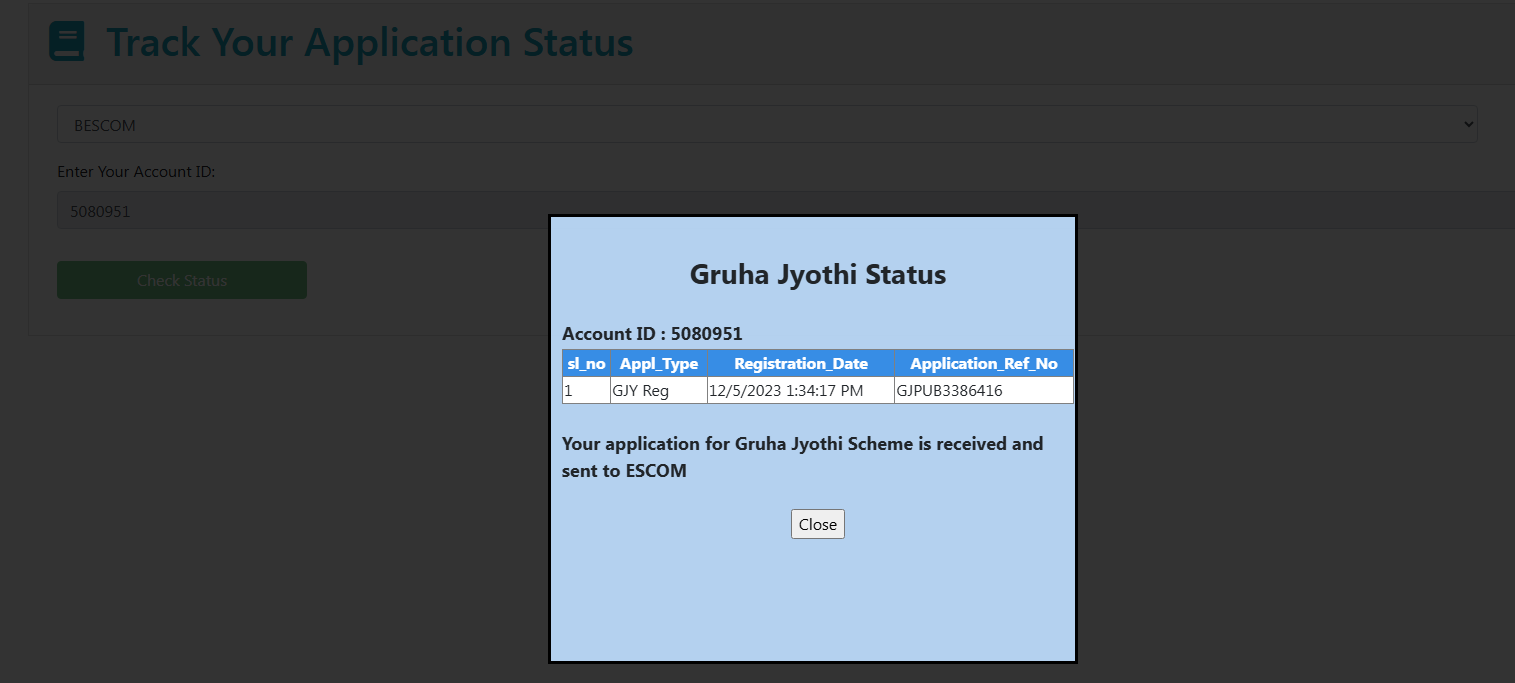Screen dimensions: 1515x683
Task: Click the GJY Reg table cell
Action: coord(658,390)
